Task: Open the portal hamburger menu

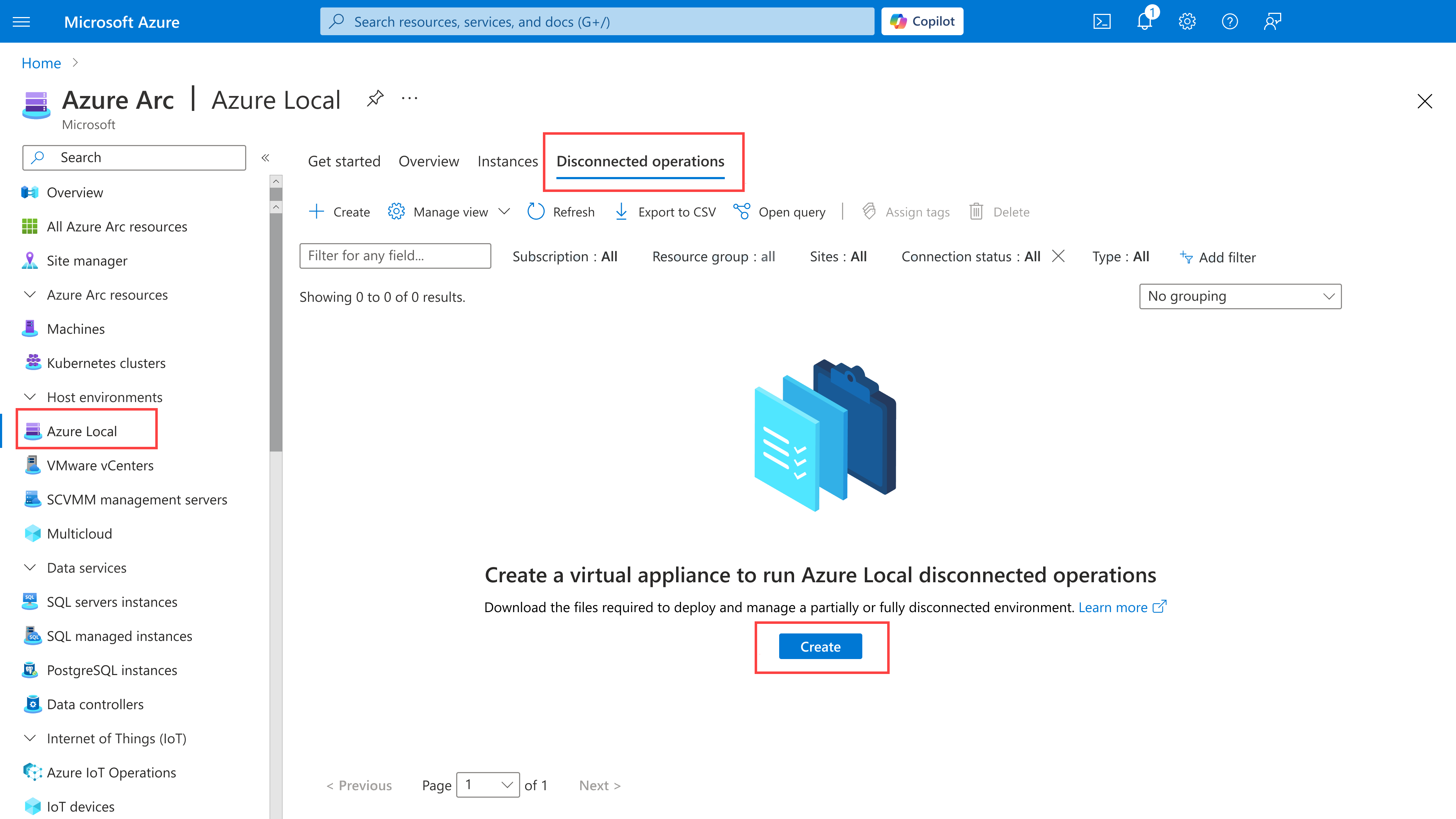Action: tap(21, 21)
